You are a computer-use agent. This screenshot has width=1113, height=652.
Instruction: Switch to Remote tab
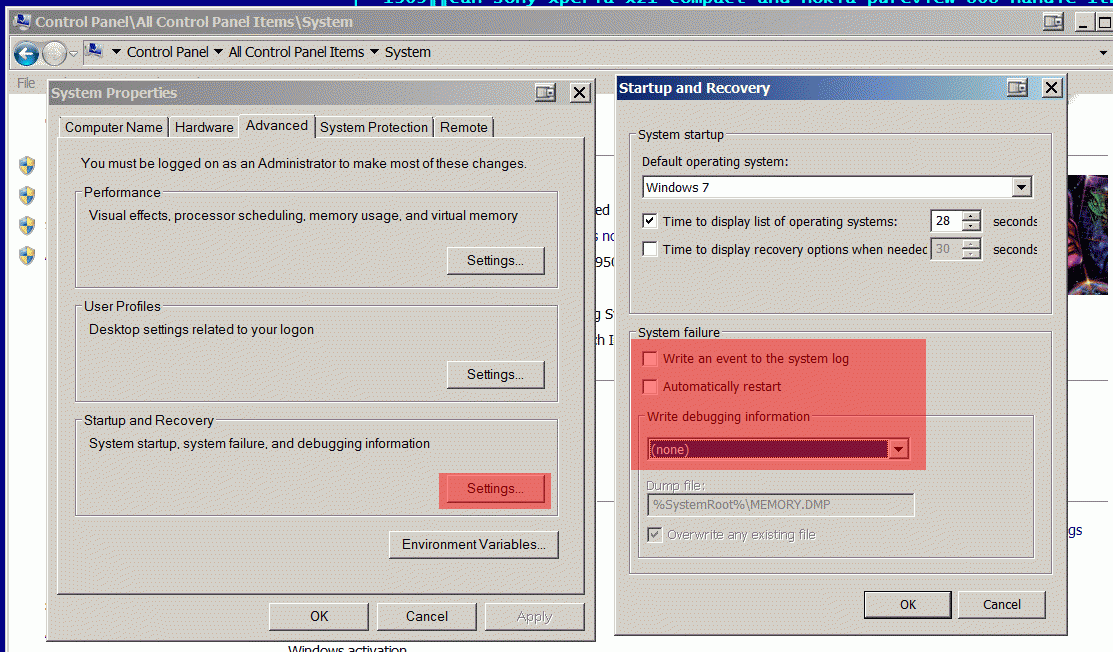pyautogui.click(x=464, y=127)
